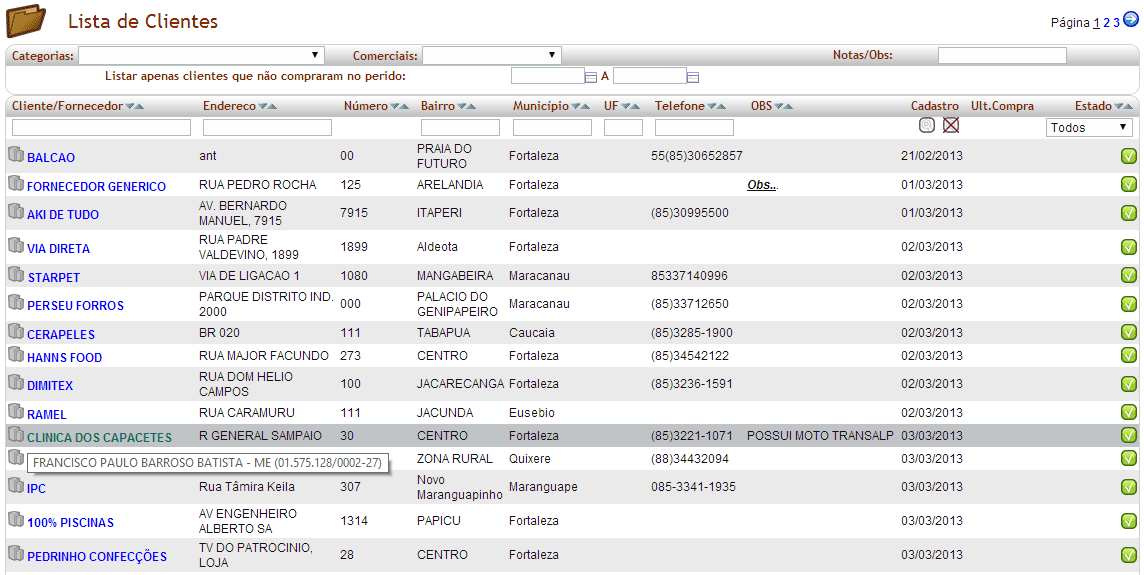1144x575 pixels.
Task: Open the PERSEU FORROS client link
Action: coord(75,305)
